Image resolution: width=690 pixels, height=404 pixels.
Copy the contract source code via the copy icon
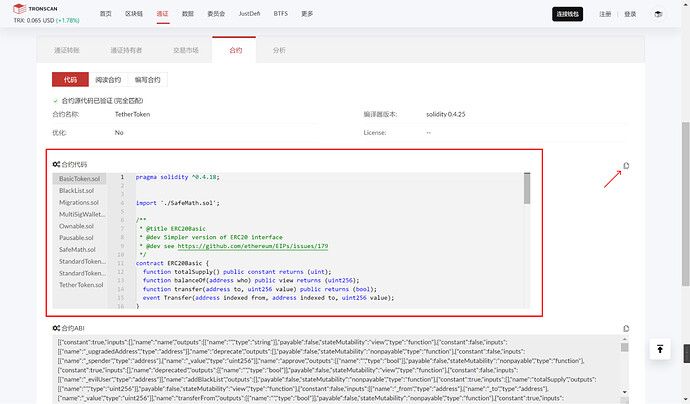coord(626,165)
